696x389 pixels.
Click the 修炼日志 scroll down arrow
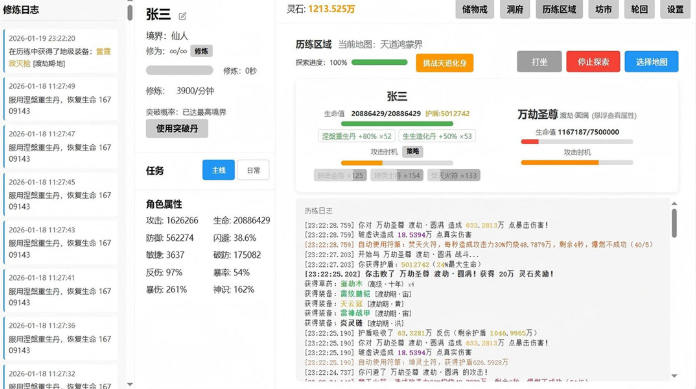[x=130, y=384]
